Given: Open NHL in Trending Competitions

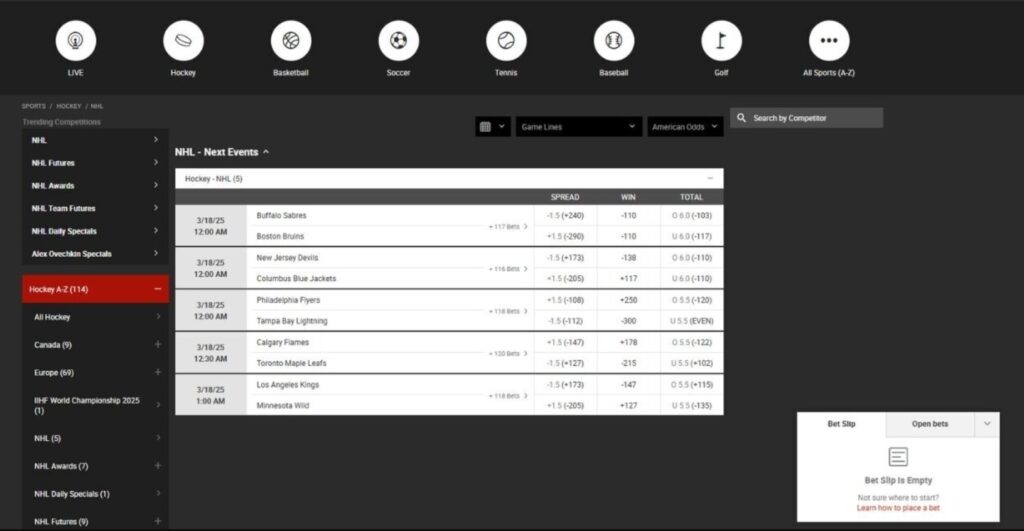Looking at the screenshot, I should (x=95, y=140).
